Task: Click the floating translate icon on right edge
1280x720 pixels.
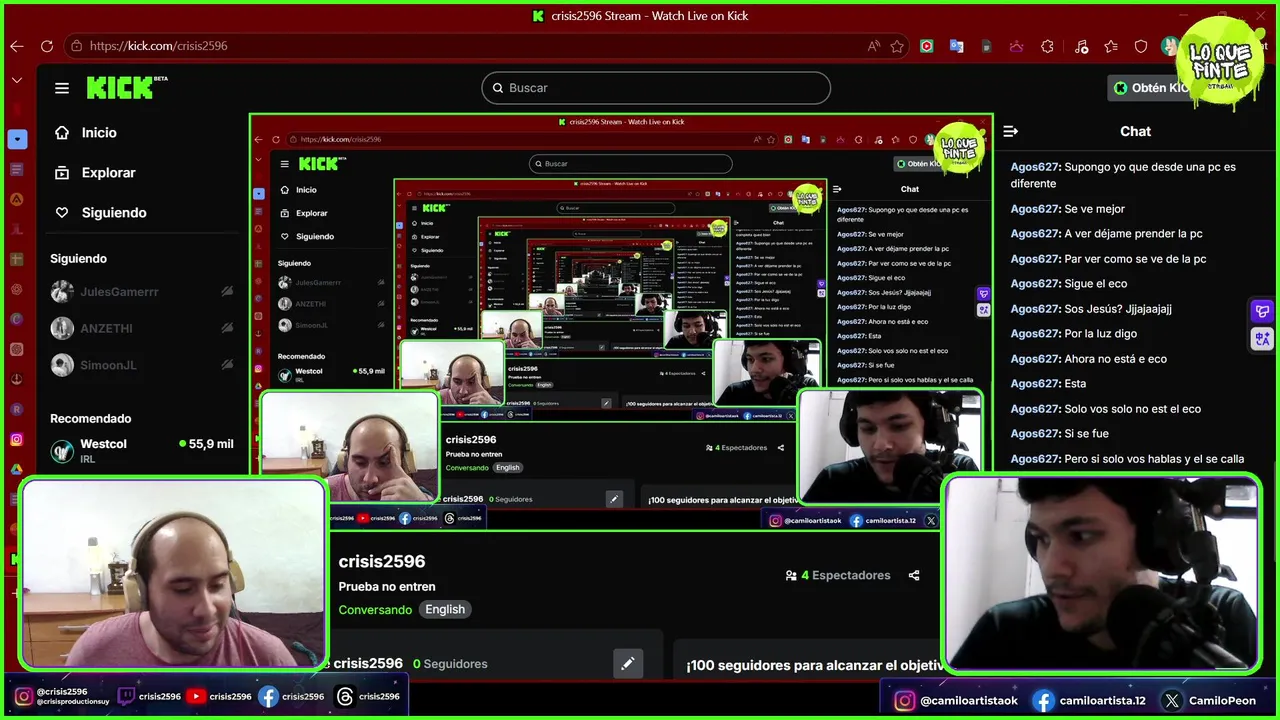Action: click(x=1262, y=339)
